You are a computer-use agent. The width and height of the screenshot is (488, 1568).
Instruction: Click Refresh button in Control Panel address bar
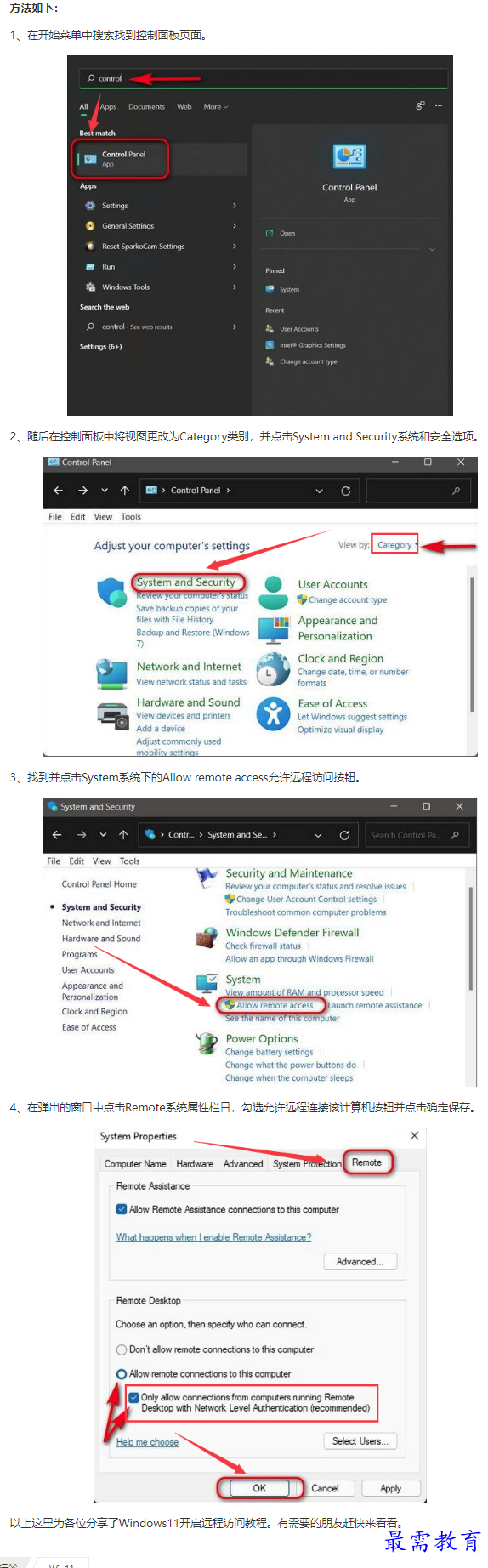[x=346, y=491]
